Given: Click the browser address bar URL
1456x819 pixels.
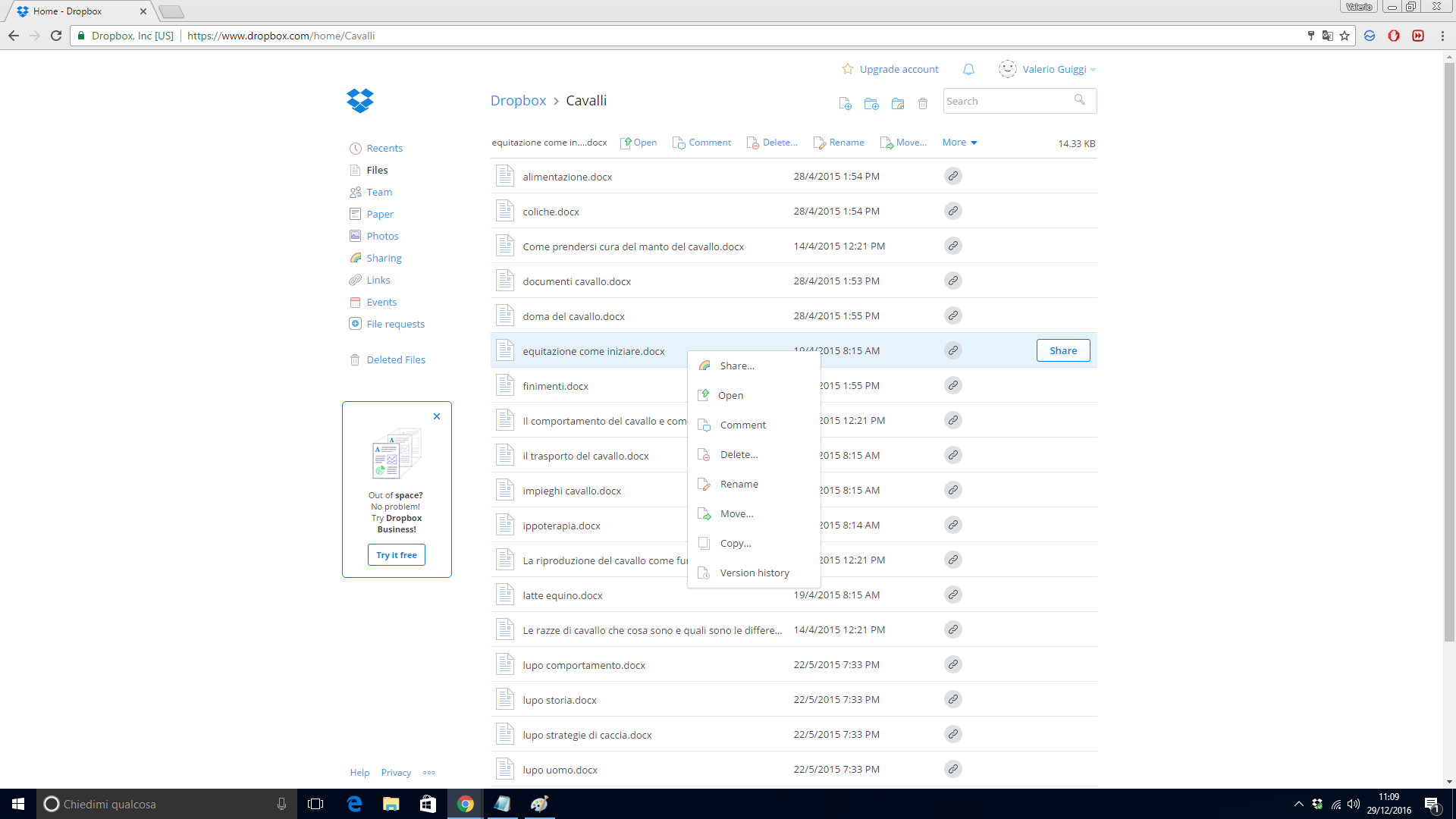Looking at the screenshot, I should (281, 36).
